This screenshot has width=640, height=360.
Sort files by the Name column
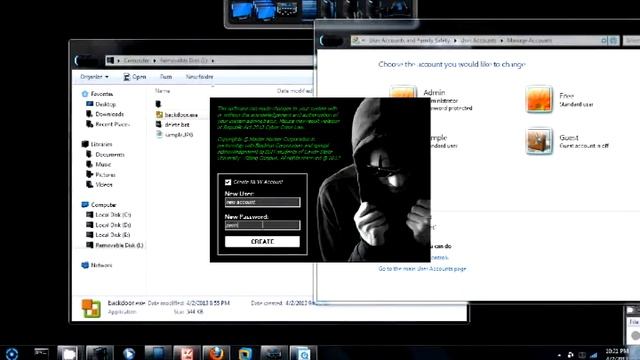point(162,91)
